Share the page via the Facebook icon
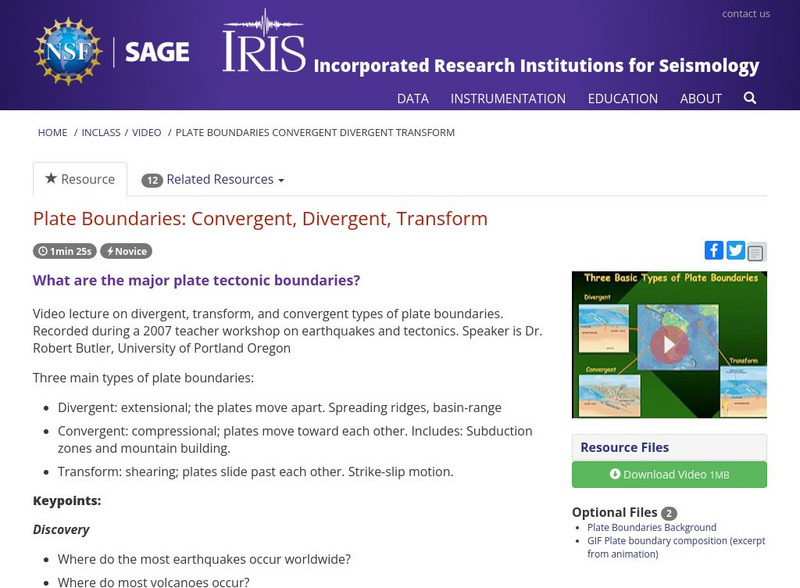 (713, 250)
